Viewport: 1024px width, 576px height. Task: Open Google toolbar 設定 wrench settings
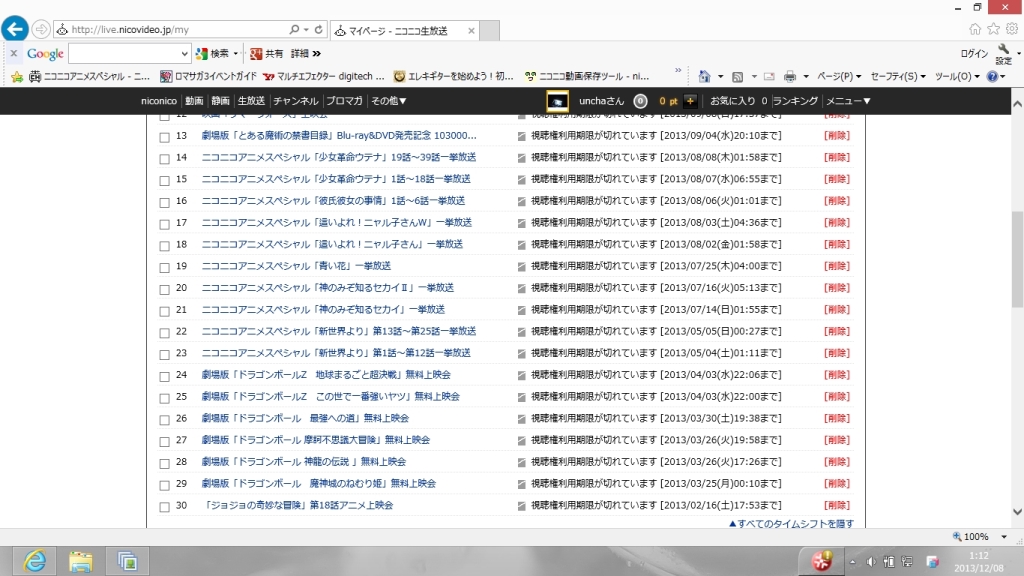point(1003,54)
